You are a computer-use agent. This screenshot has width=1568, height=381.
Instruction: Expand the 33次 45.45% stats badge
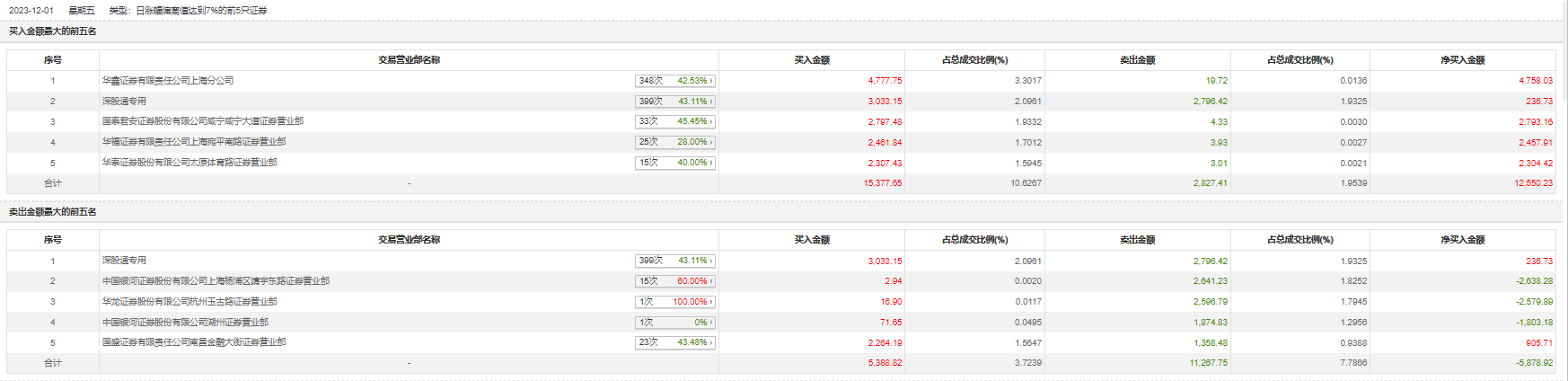[674, 121]
